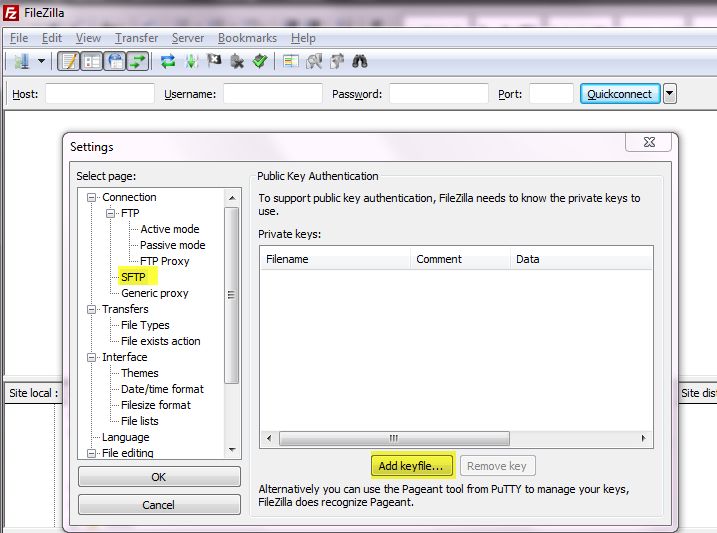Open the Quickconnect history dropdown
The image size is (717, 533).
(x=670, y=94)
